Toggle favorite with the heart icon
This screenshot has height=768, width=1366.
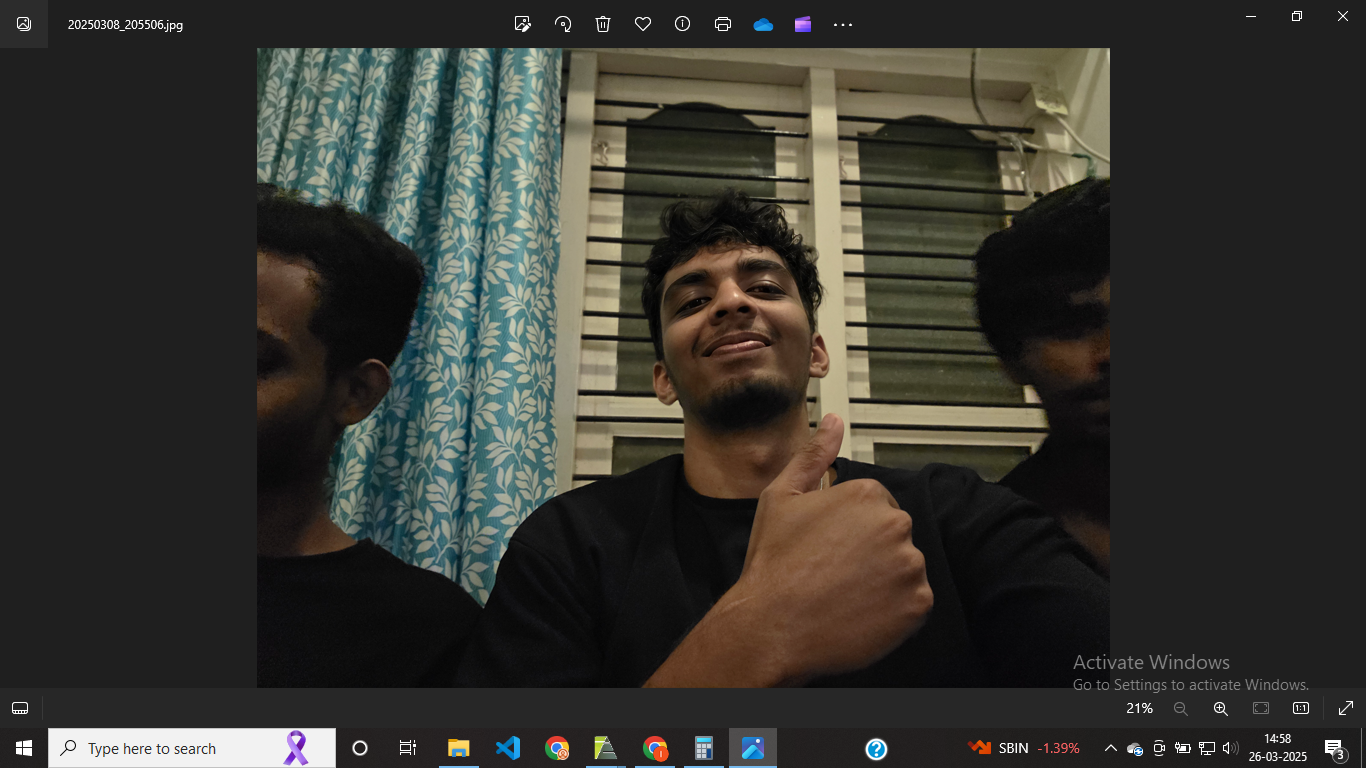coord(643,24)
